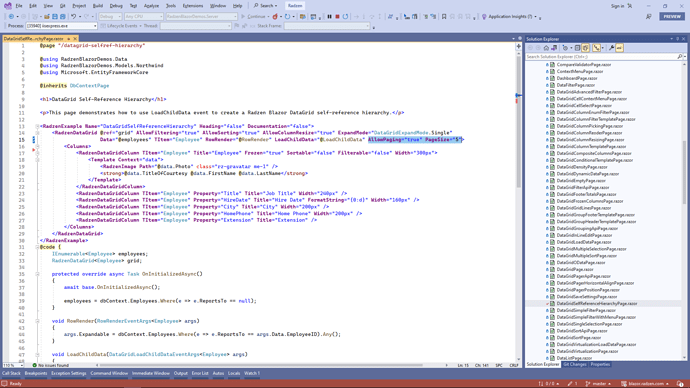This screenshot has width=690, height=388.
Task: Click Home icon in Solution Explorer toolbar
Action: pyautogui.click(x=546, y=48)
